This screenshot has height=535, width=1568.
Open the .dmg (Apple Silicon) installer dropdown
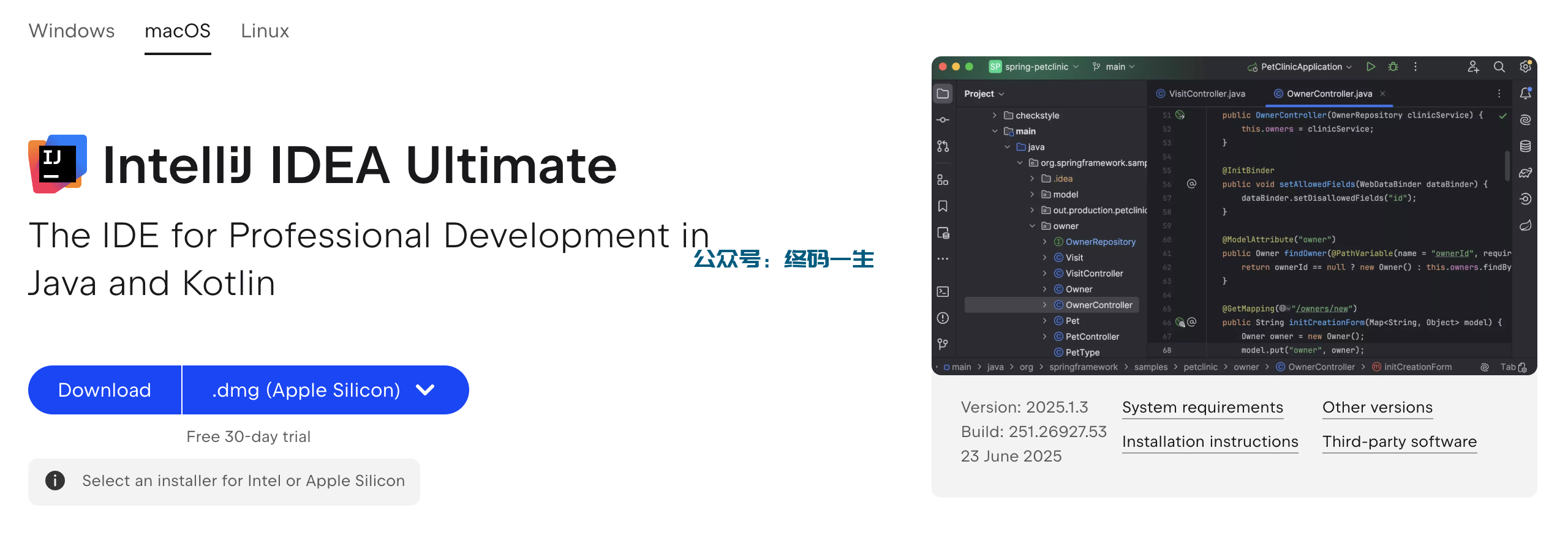point(325,390)
